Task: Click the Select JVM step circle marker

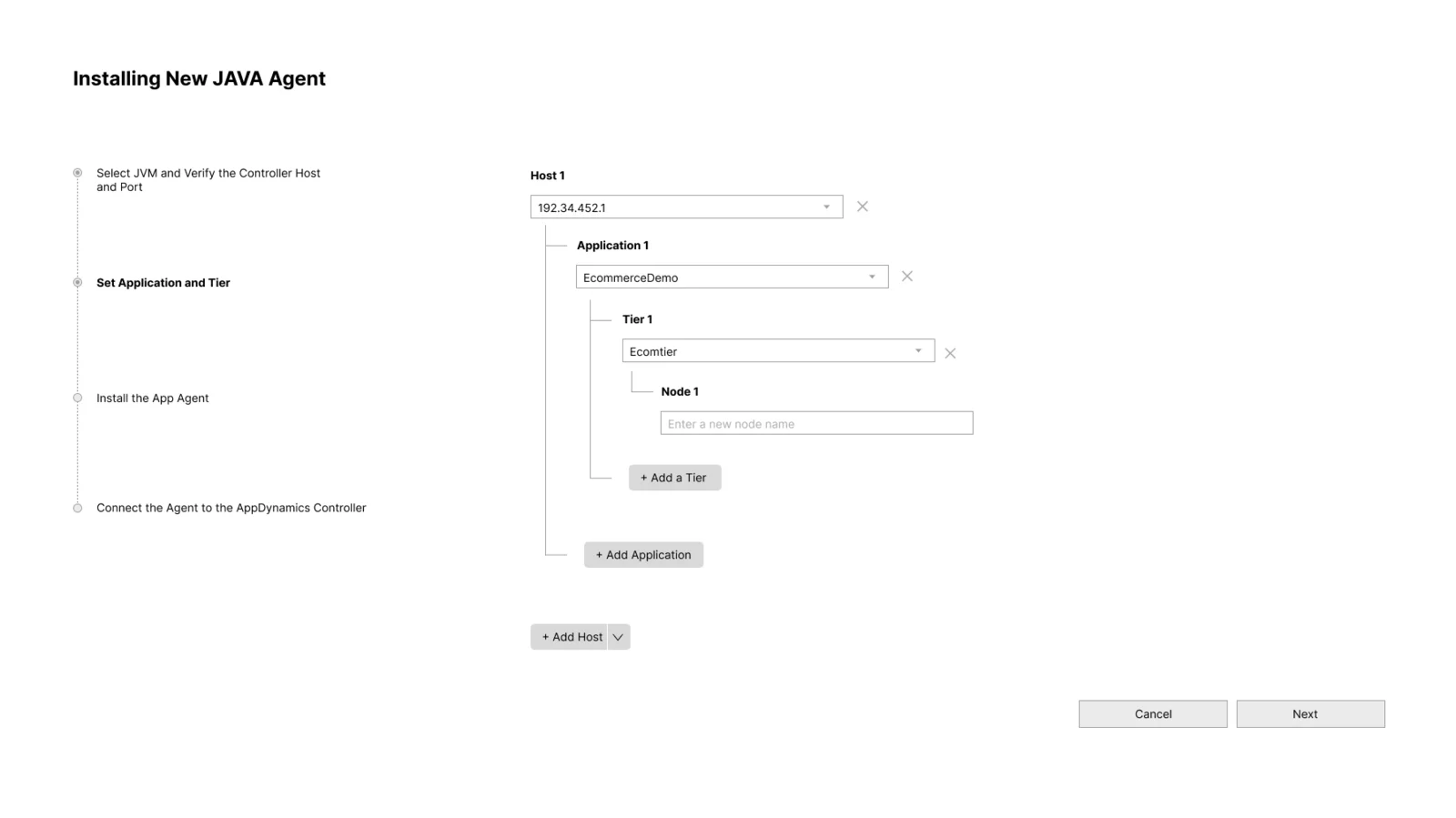Action: (x=77, y=173)
